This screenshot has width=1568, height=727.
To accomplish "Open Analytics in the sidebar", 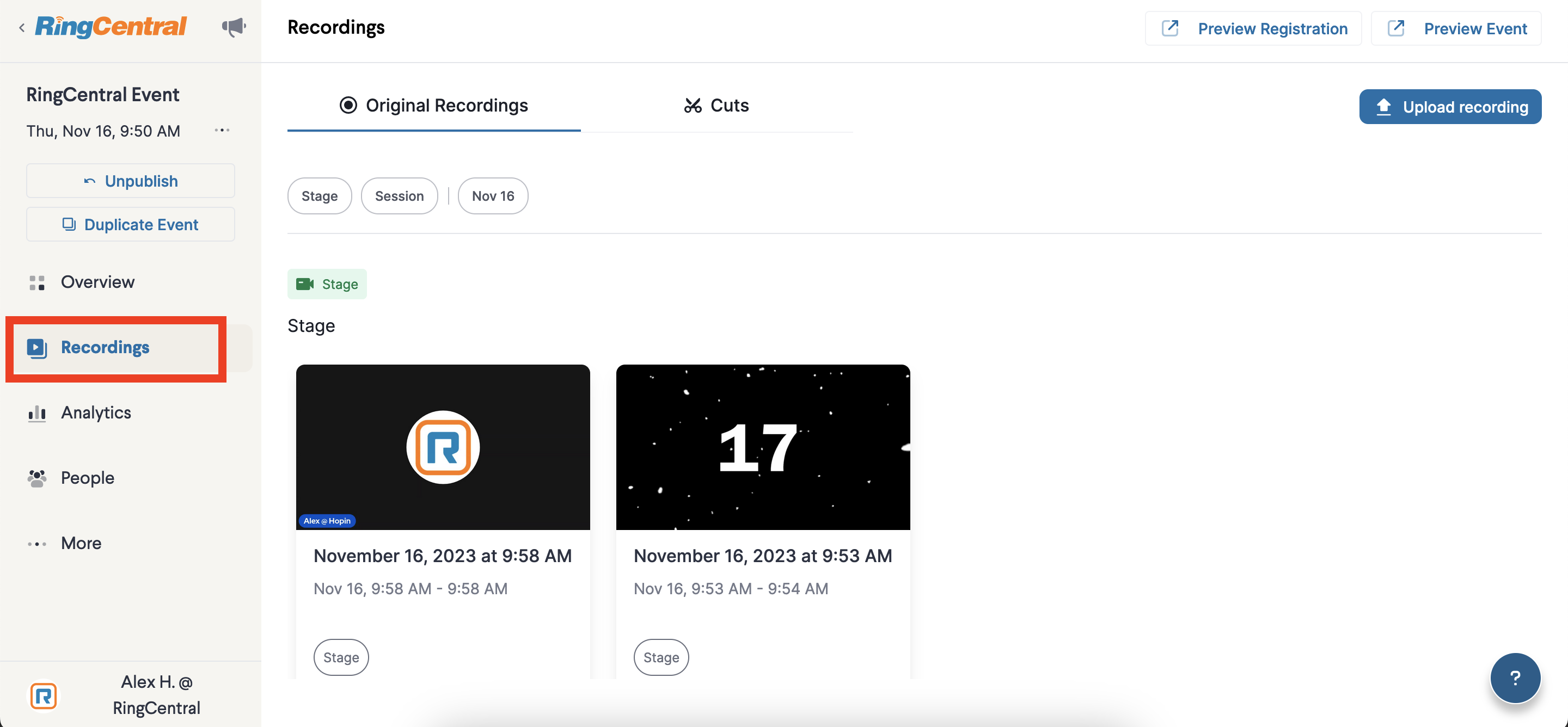I will click(96, 412).
